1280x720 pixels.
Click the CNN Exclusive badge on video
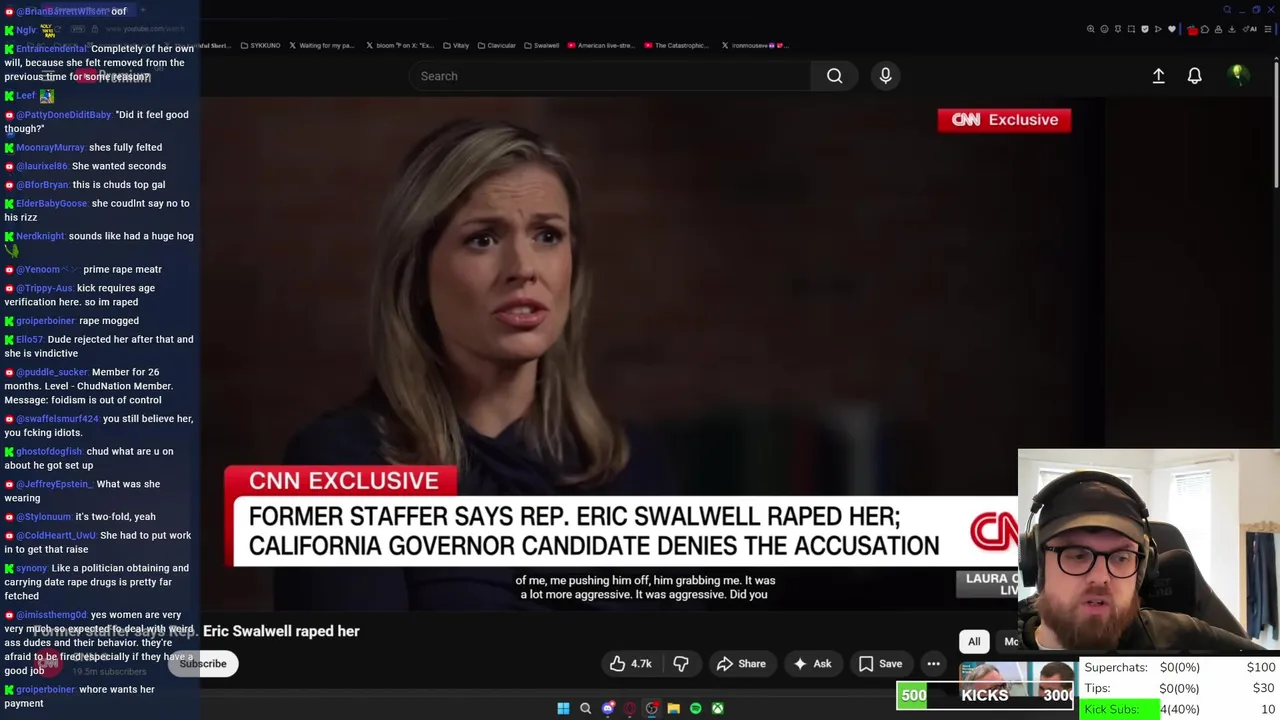[x=1004, y=120]
